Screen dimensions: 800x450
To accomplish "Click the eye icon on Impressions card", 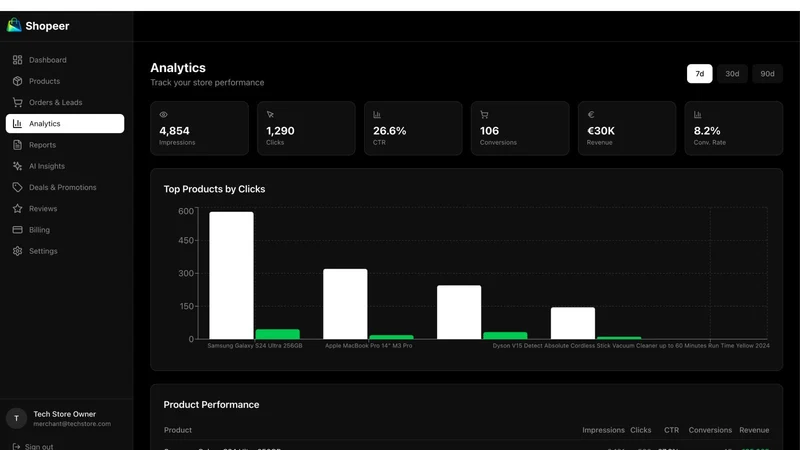I will [163, 115].
